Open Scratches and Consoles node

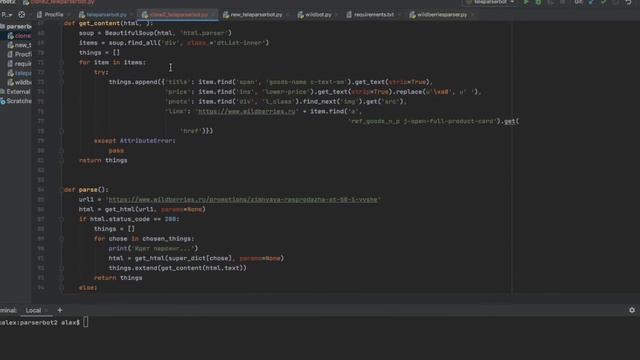point(16,101)
